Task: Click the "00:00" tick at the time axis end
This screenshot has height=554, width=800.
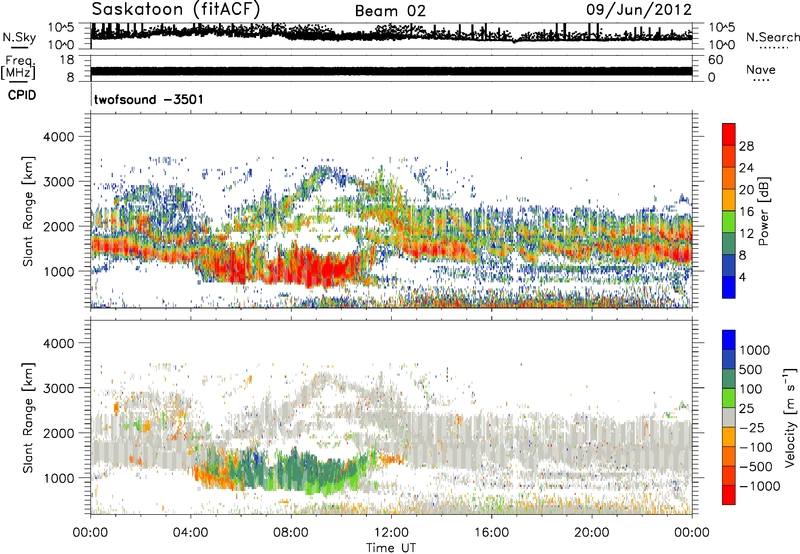Action: point(692,533)
